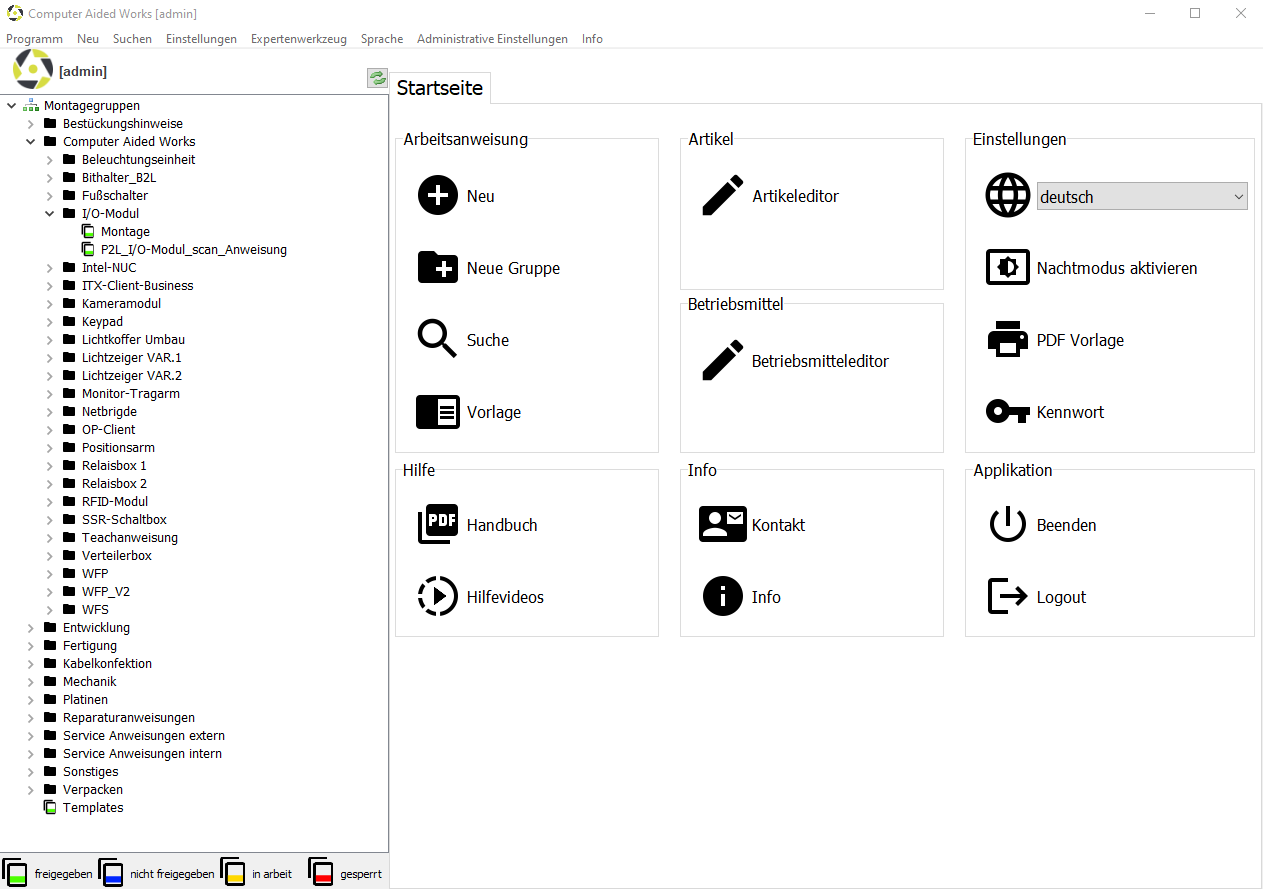Click the Neue Gruppe folder icon

pyautogui.click(x=438, y=268)
